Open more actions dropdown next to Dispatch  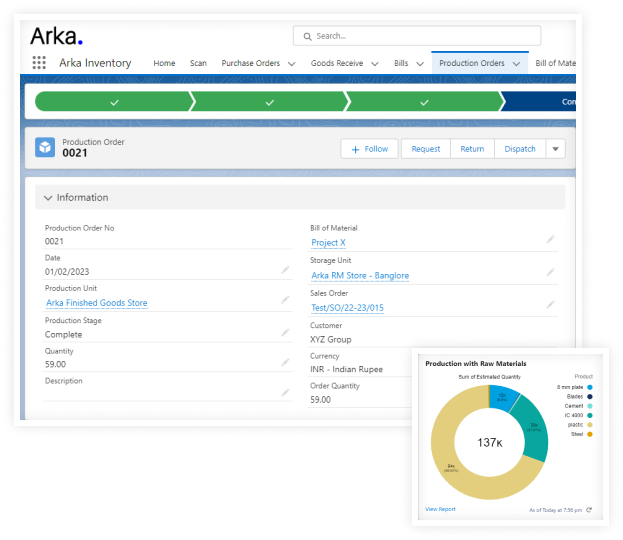point(556,149)
